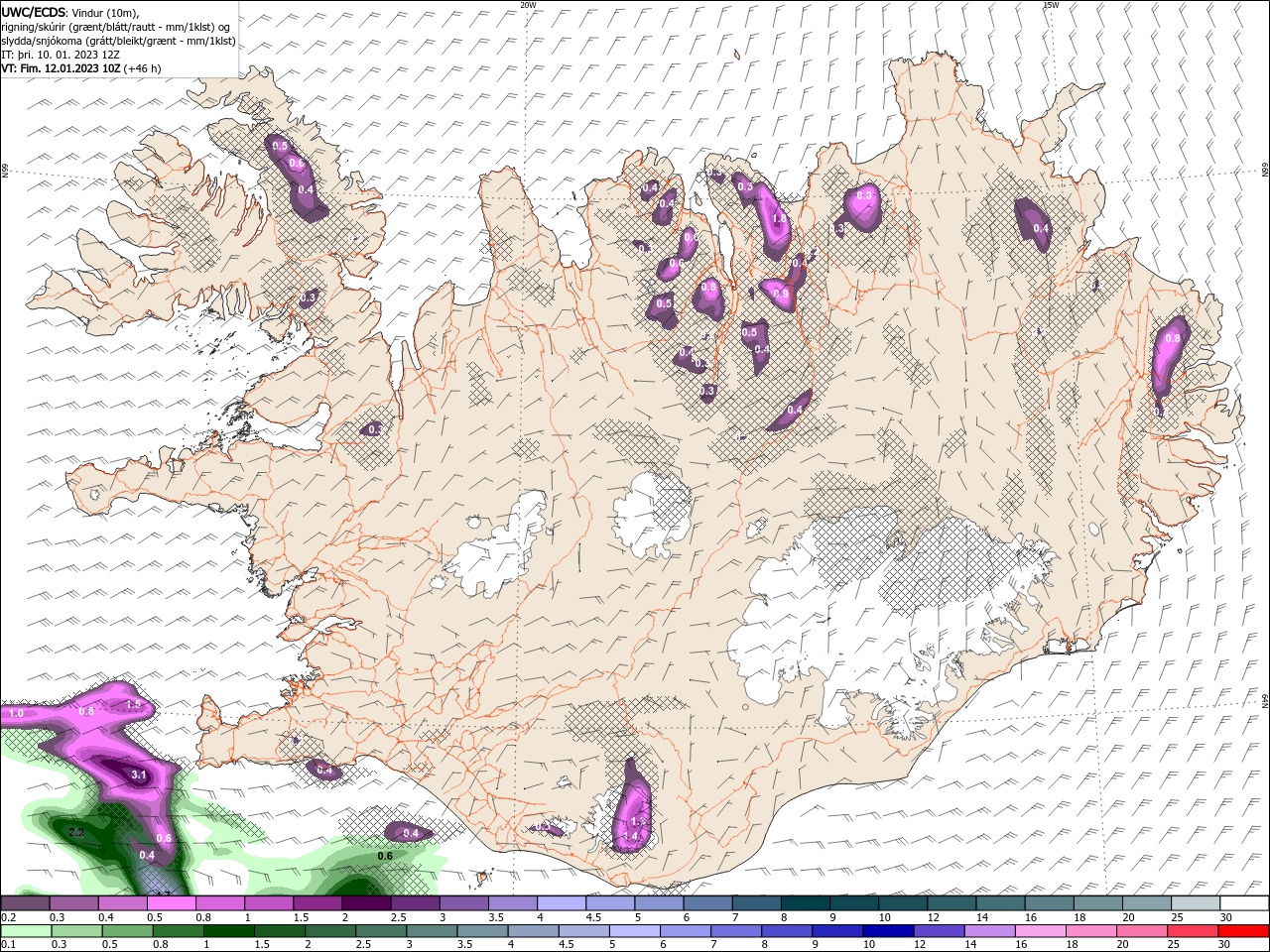Click the light green 0.3 legend swatch
The image size is (1270, 952).
pyautogui.click(x=76, y=931)
